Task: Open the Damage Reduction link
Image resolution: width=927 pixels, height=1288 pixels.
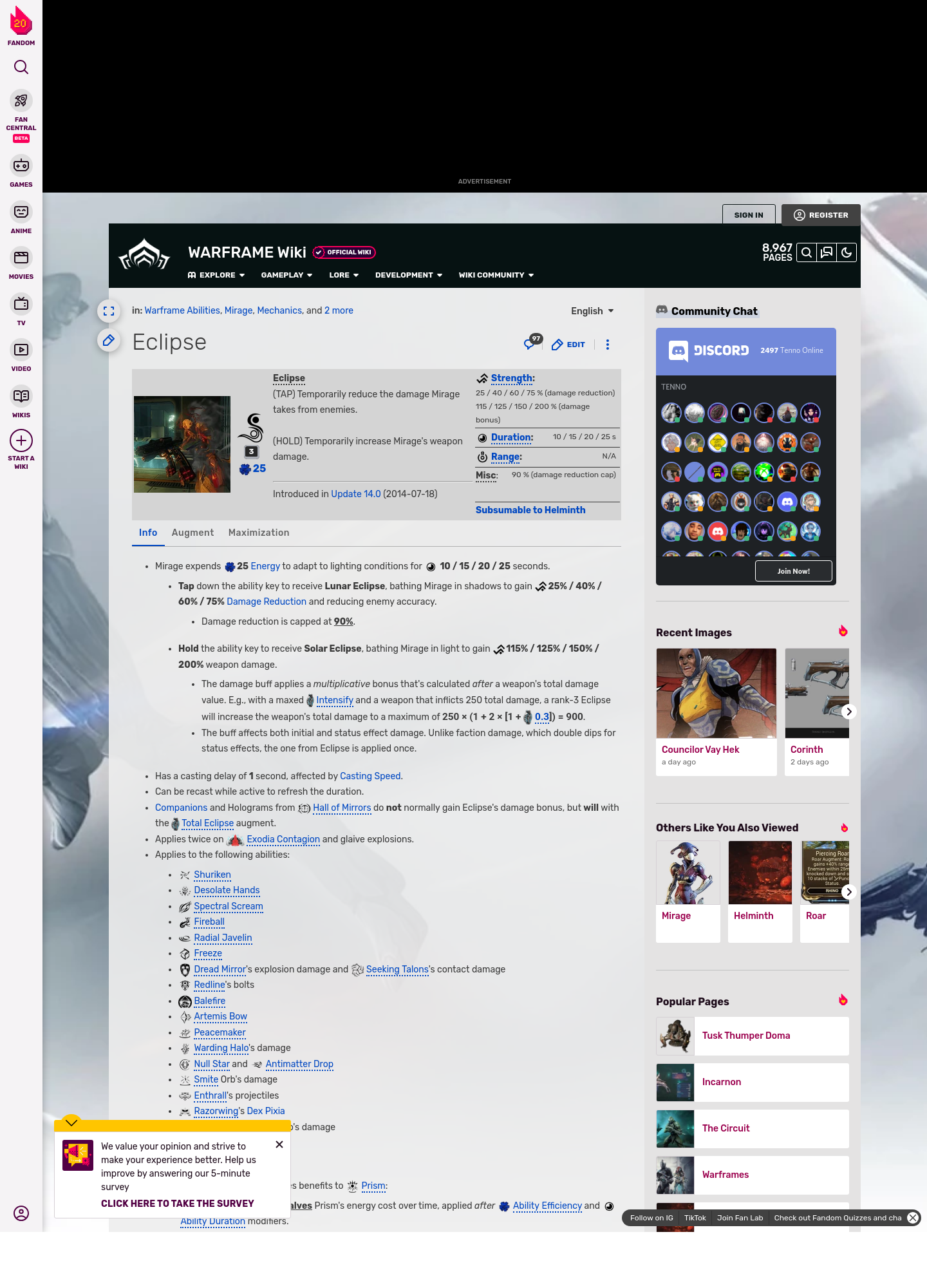Action: pos(267,601)
